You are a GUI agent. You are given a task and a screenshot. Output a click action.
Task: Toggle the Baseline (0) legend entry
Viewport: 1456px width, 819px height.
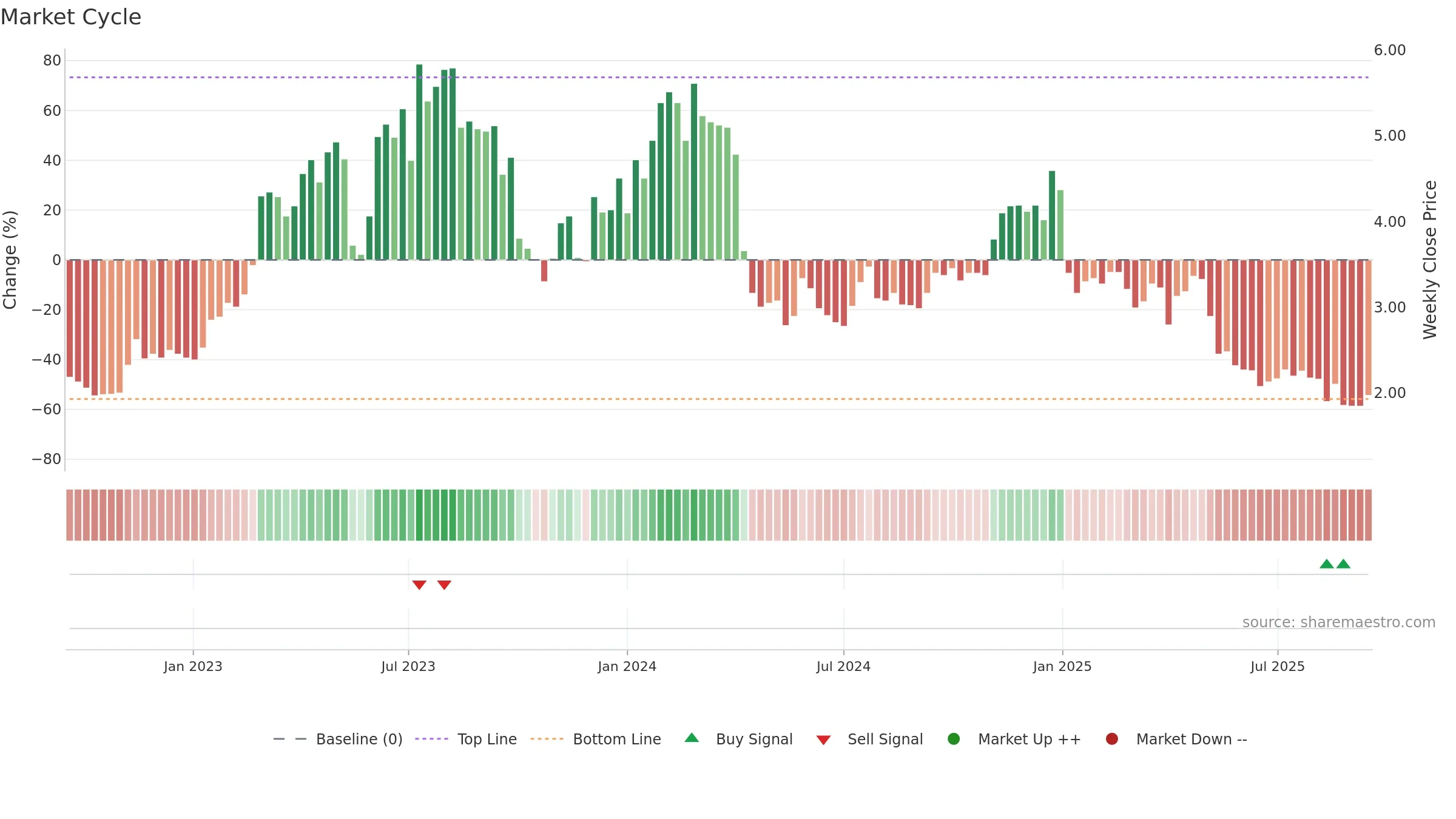pyautogui.click(x=338, y=739)
